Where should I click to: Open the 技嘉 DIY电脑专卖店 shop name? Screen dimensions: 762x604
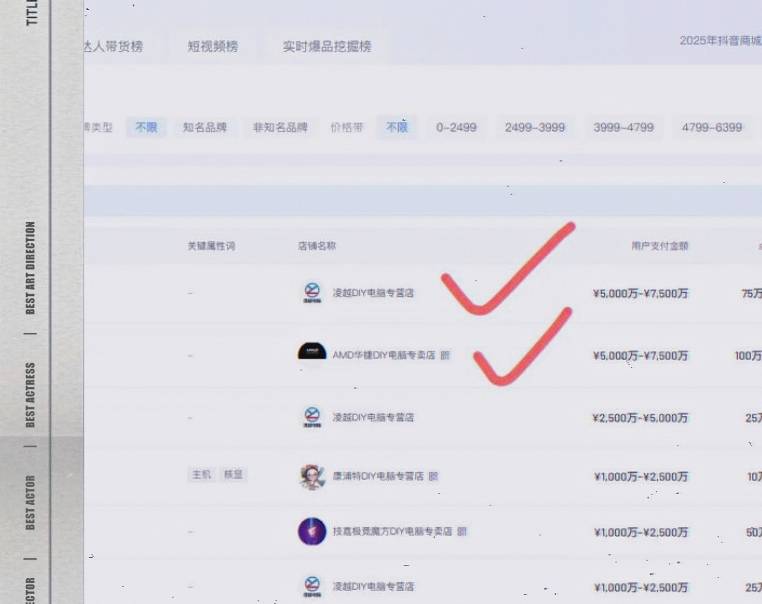393,532
